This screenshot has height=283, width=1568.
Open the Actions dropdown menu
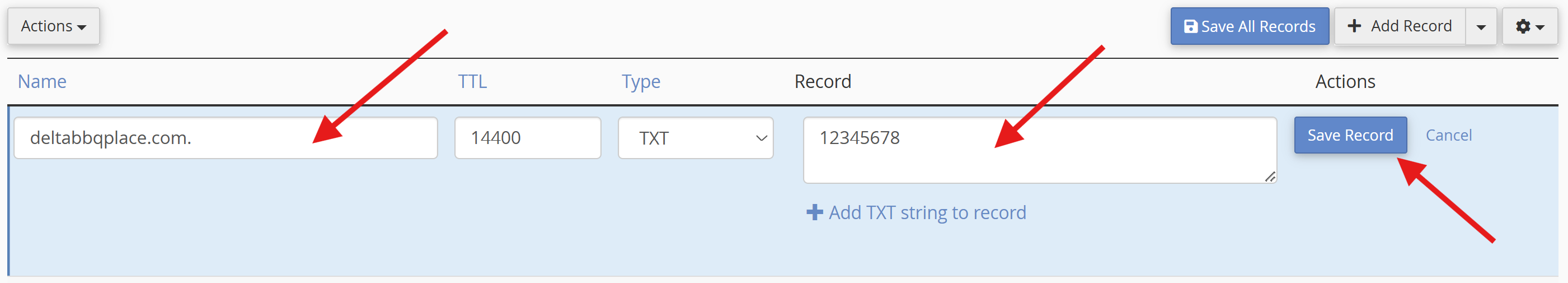(x=53, y=26)
